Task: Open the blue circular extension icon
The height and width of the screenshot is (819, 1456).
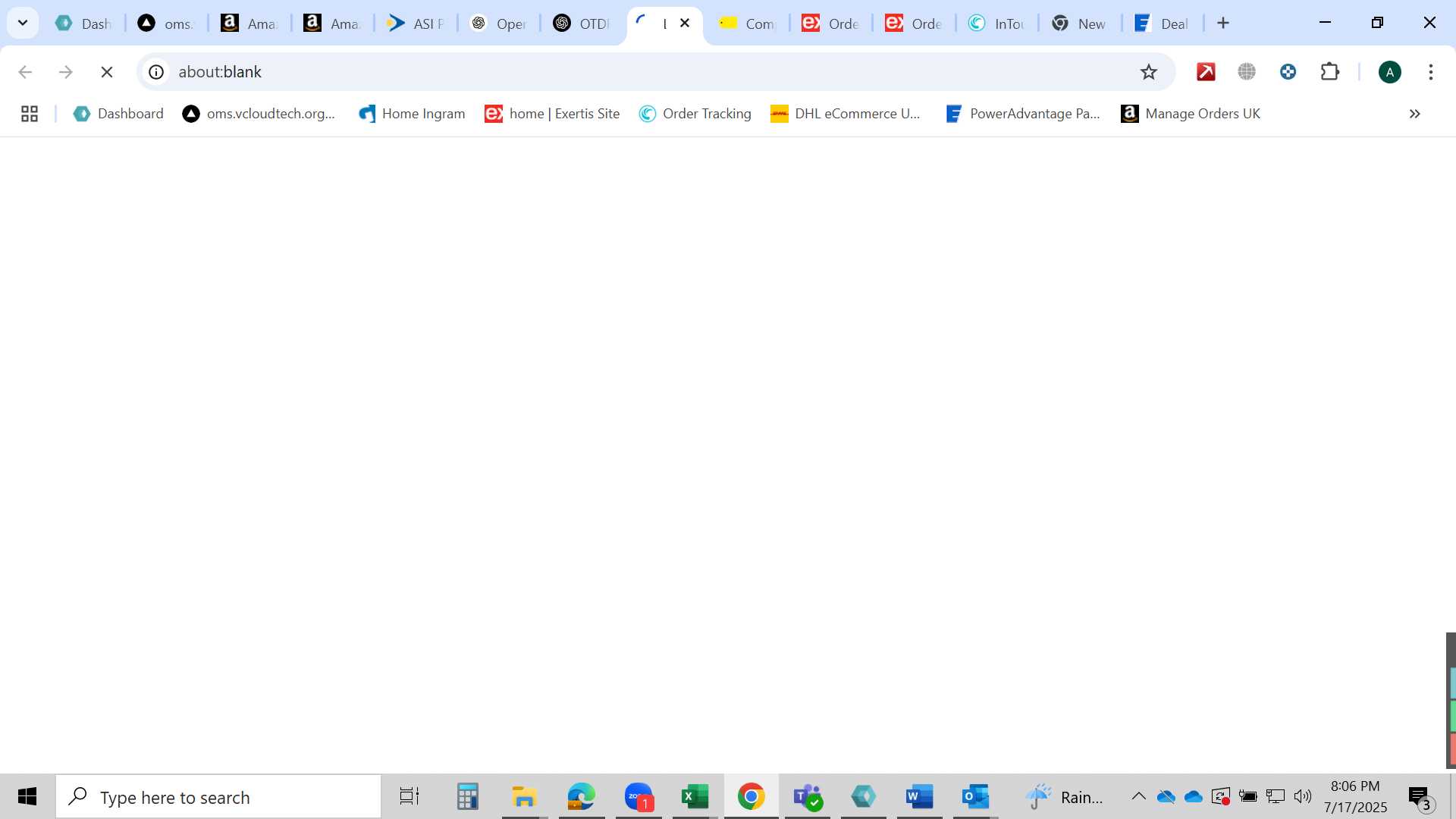Action: click(x=1288, y=72)
